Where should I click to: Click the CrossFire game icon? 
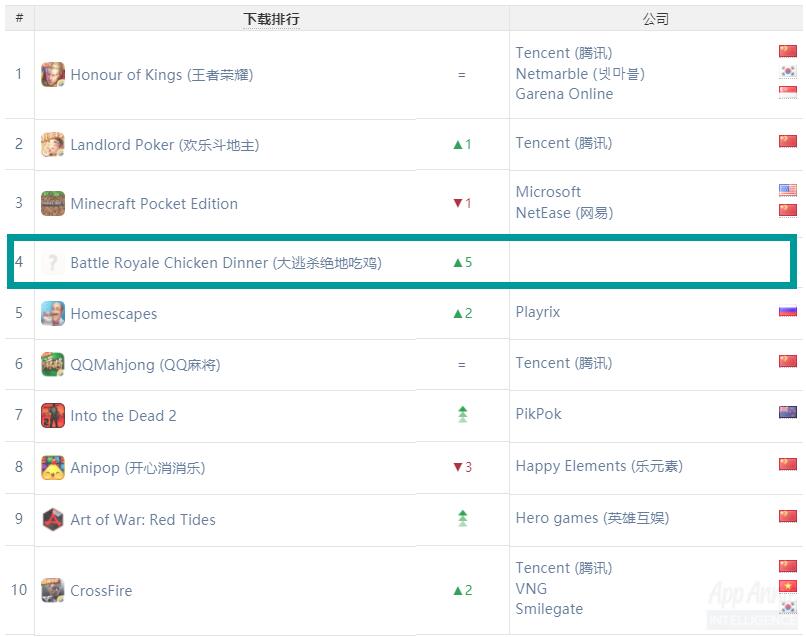tap(53, 590)
